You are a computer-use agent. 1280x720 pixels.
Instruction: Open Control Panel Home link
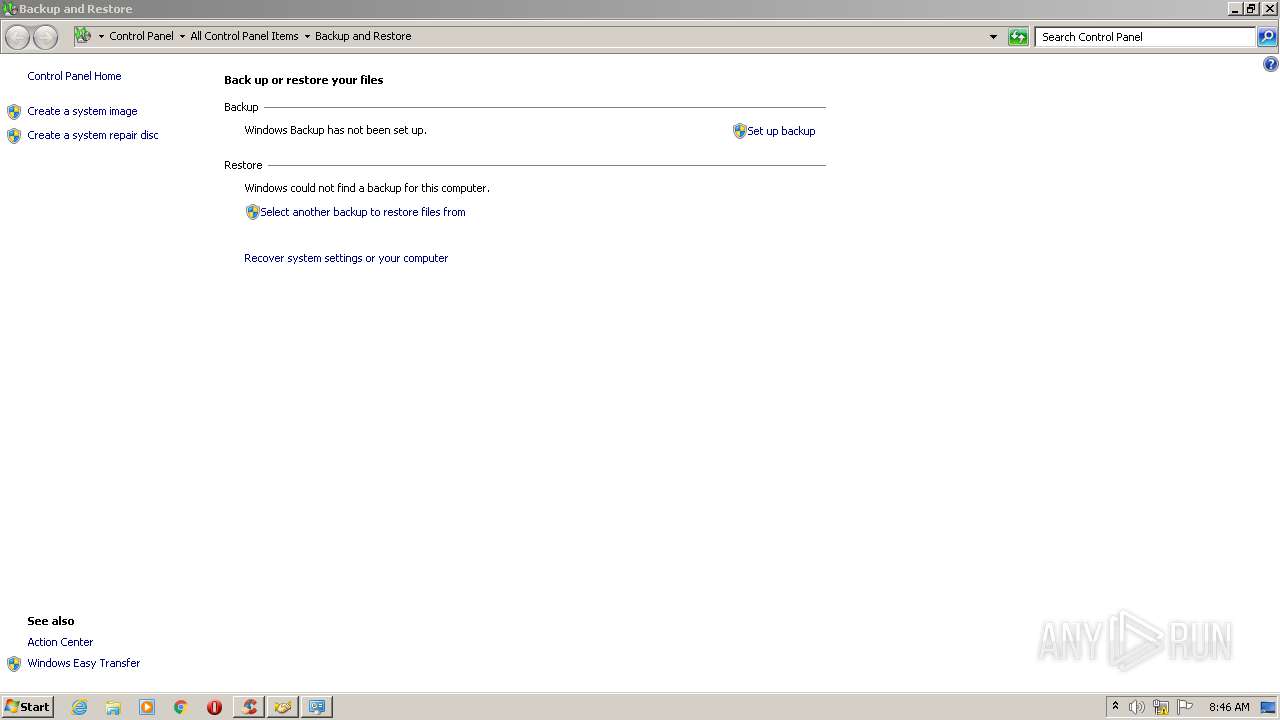click(74, 76)
